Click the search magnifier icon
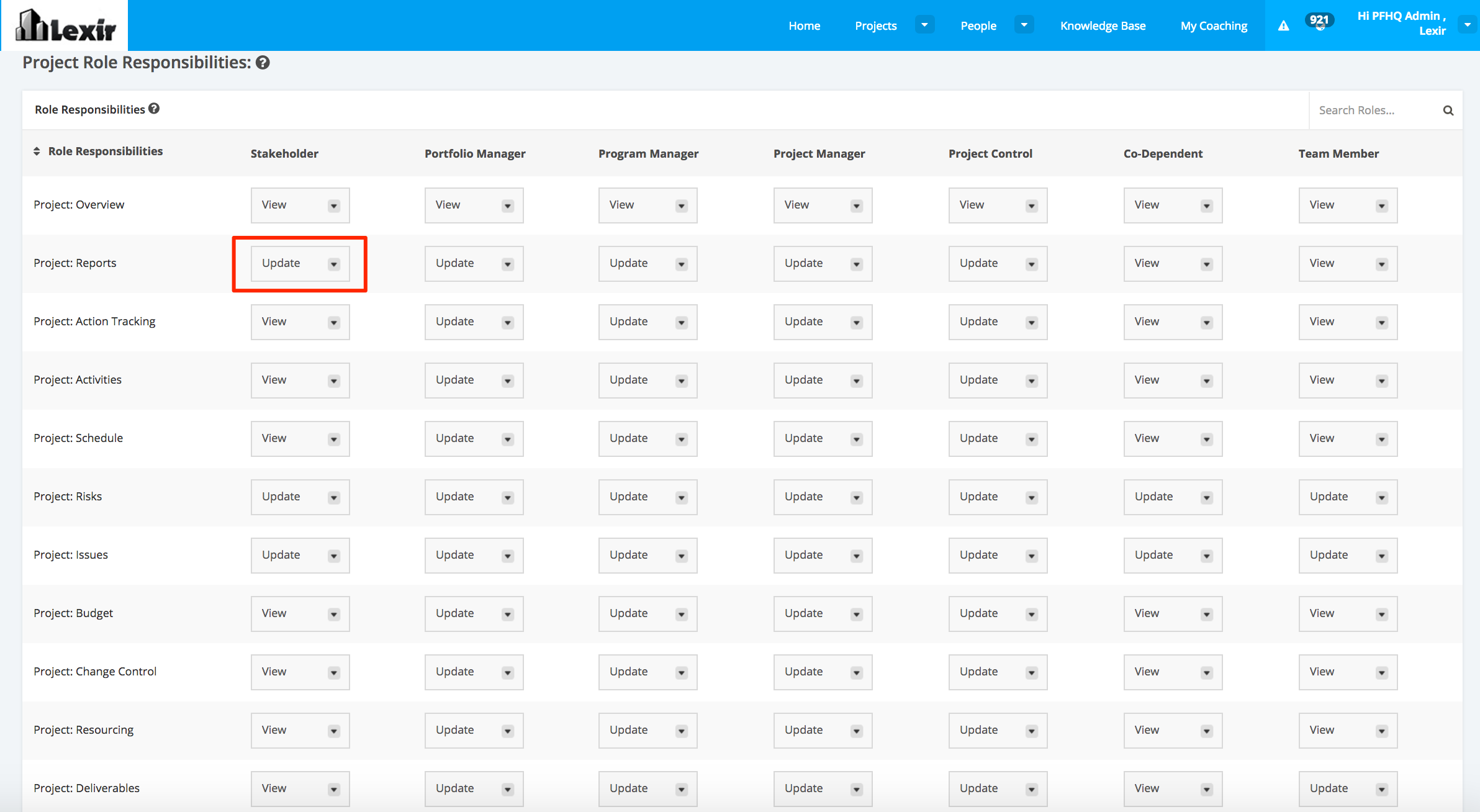 (x=1448, y=111)
